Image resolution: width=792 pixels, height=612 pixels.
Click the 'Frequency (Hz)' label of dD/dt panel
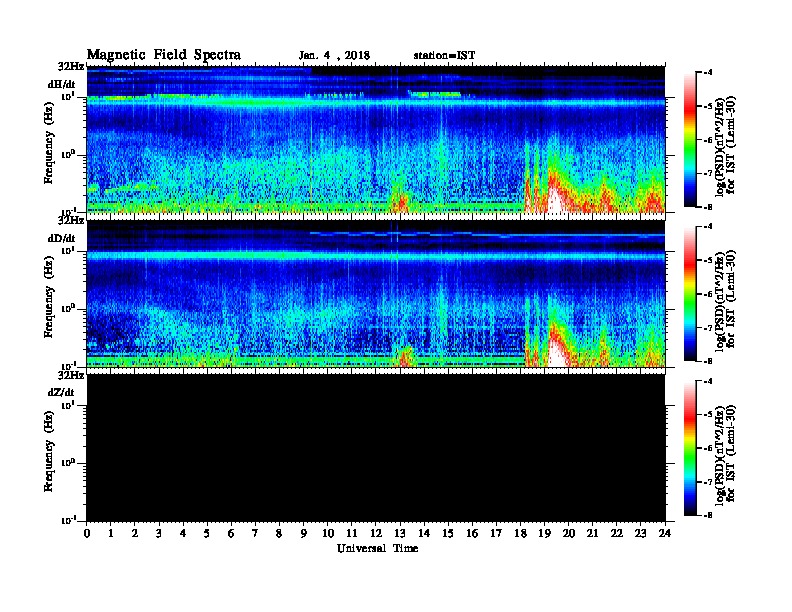pyautogui.click(x=49, y=297)
